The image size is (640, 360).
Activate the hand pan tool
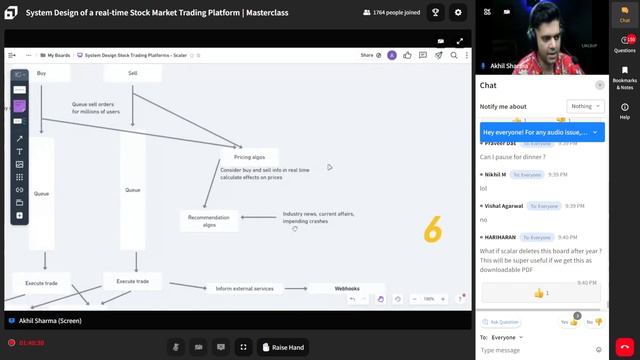coord(380,299)
